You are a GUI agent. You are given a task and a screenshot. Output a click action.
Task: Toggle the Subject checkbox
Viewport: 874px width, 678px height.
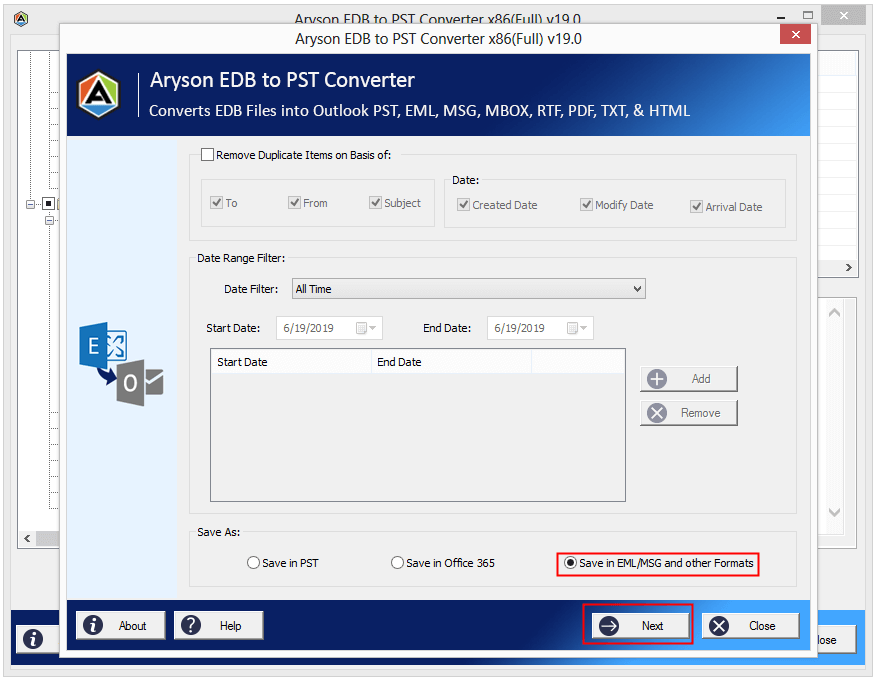(376, 202)
